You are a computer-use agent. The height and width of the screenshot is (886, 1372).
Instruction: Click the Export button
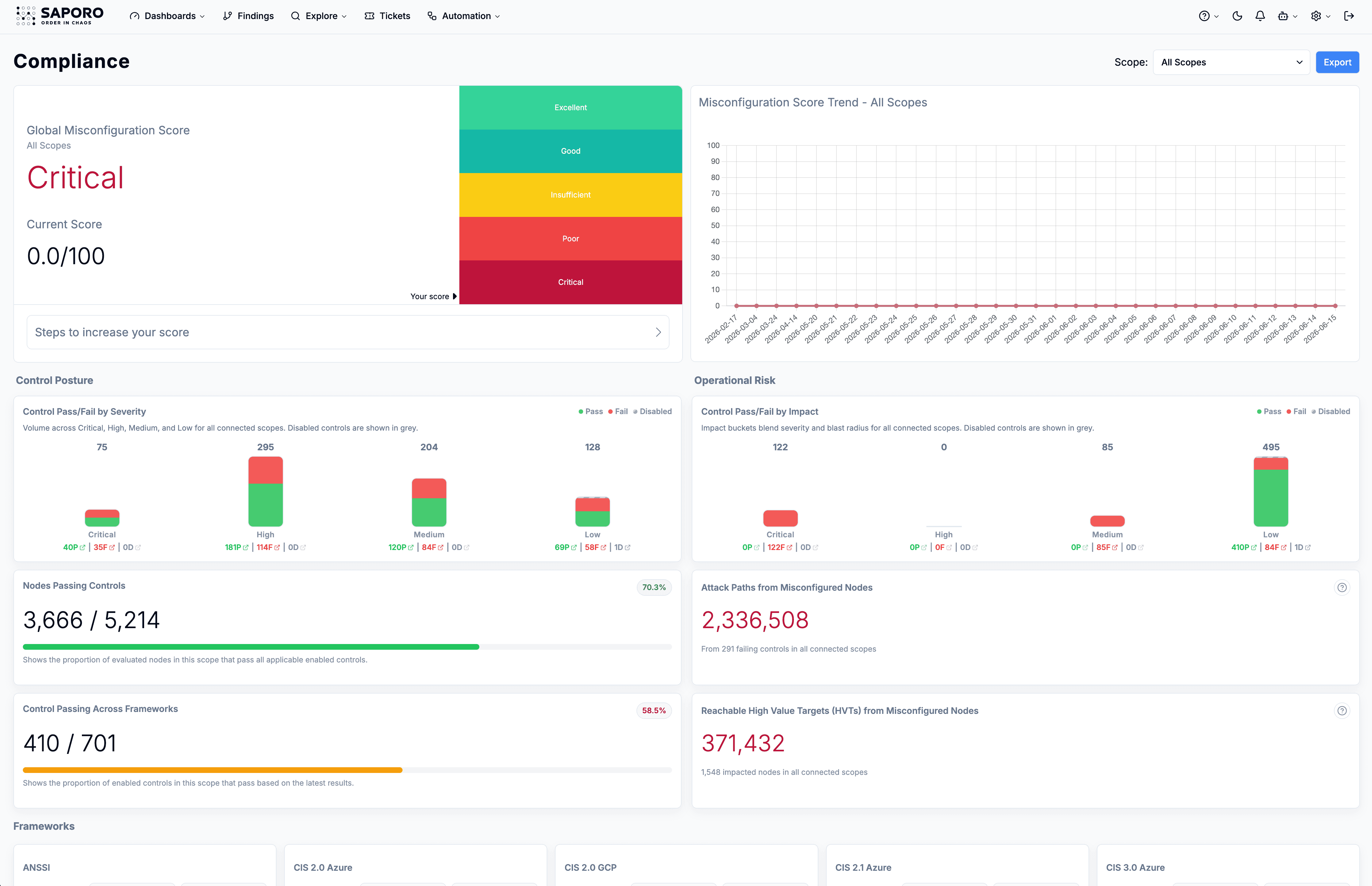[1337, 62]
